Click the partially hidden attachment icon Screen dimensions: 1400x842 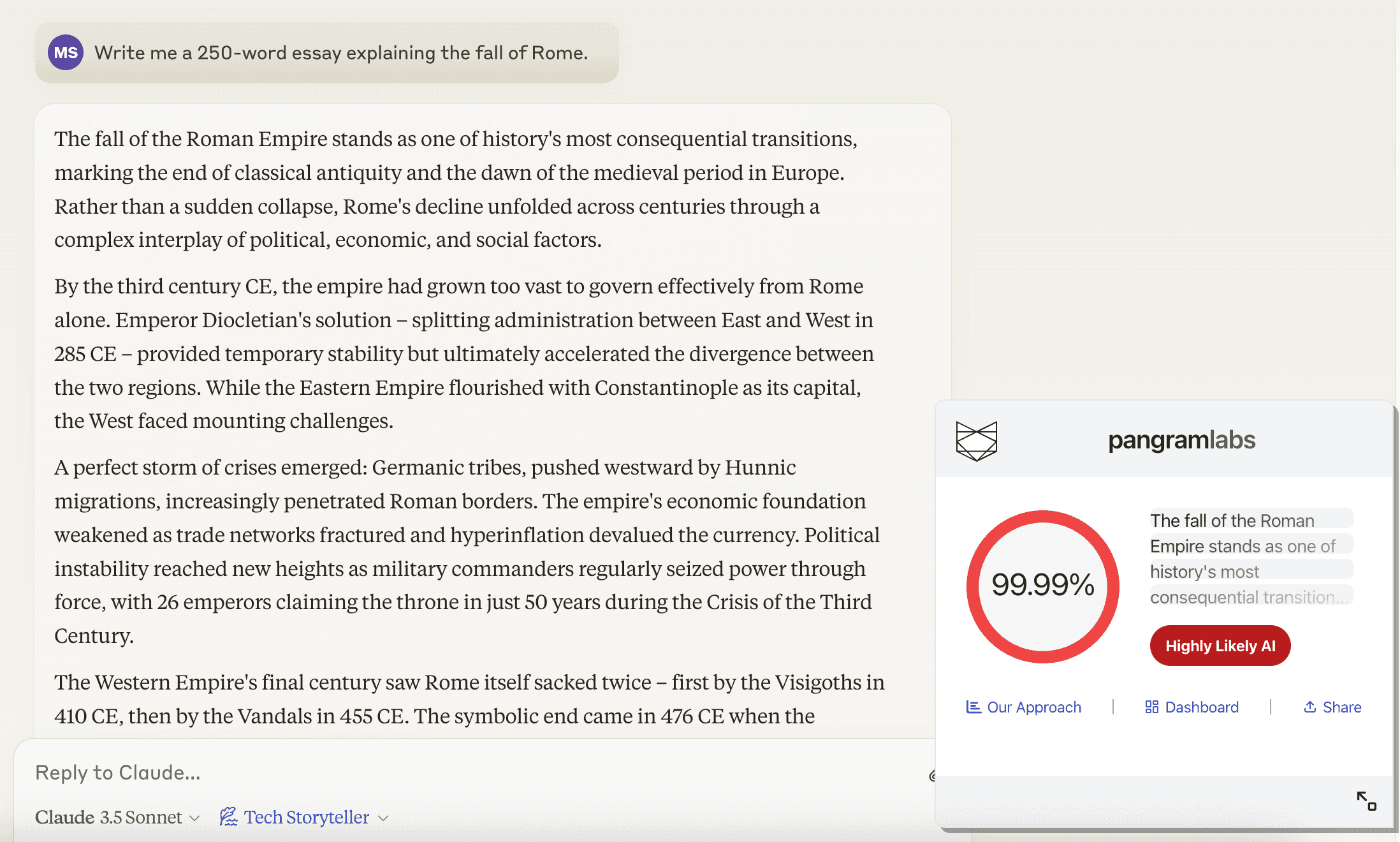(x=931, y=776)
